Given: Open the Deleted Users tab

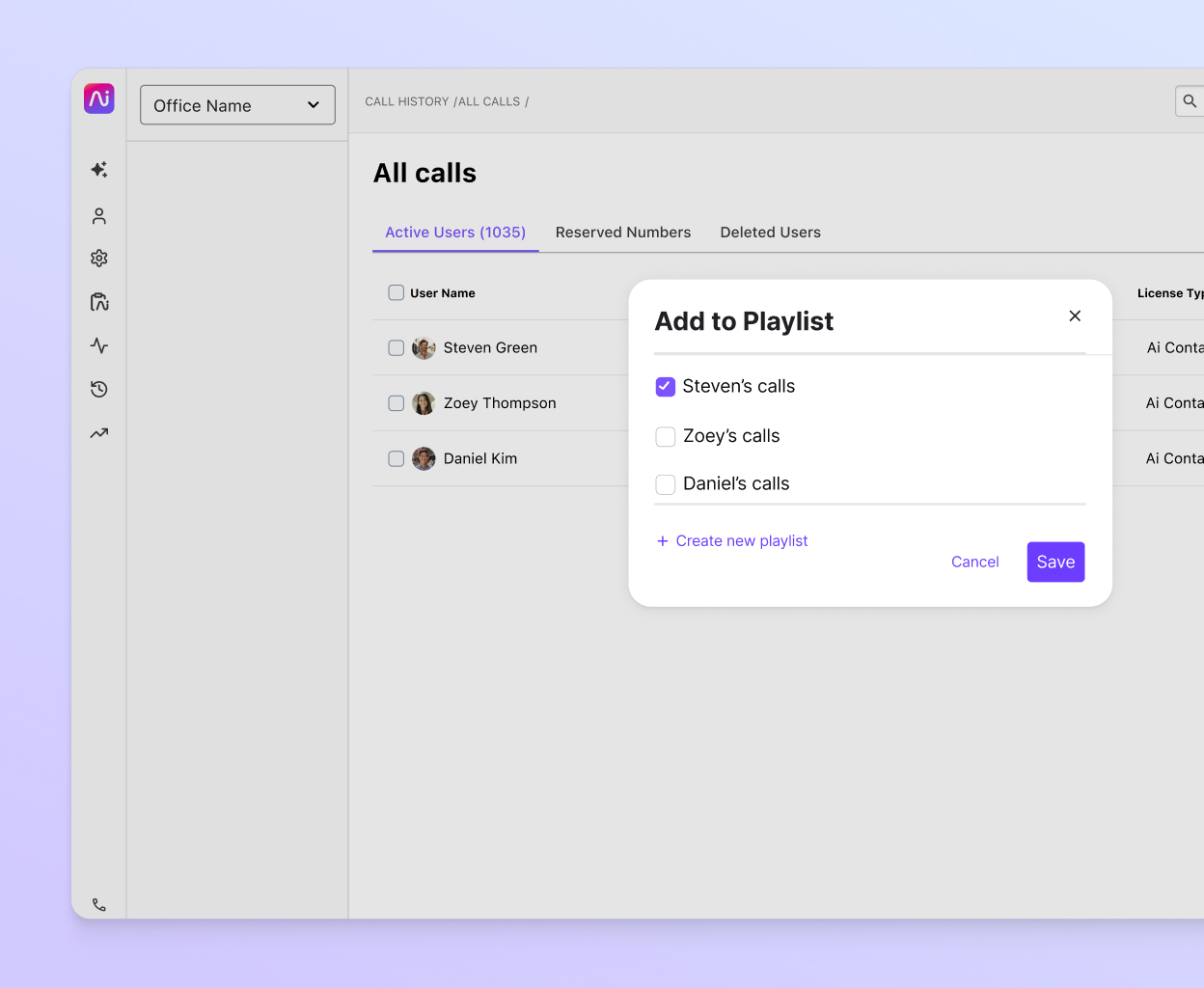Looking at the screenshot, I should (x=770, y=232).
